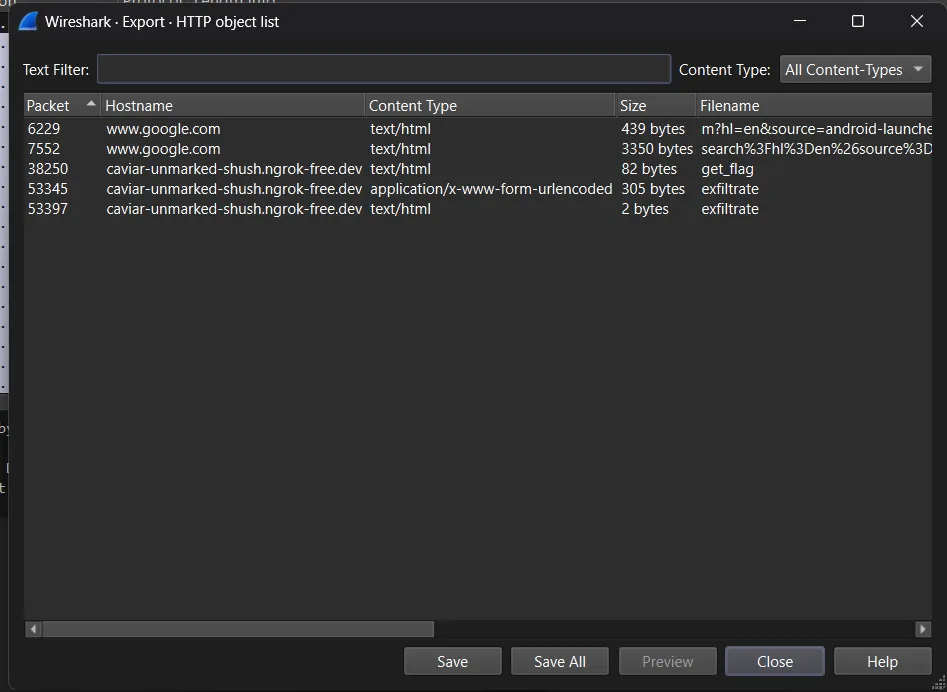Maximize the HTTP object list window
The image size is (947, 692).
tap(858, 21)
